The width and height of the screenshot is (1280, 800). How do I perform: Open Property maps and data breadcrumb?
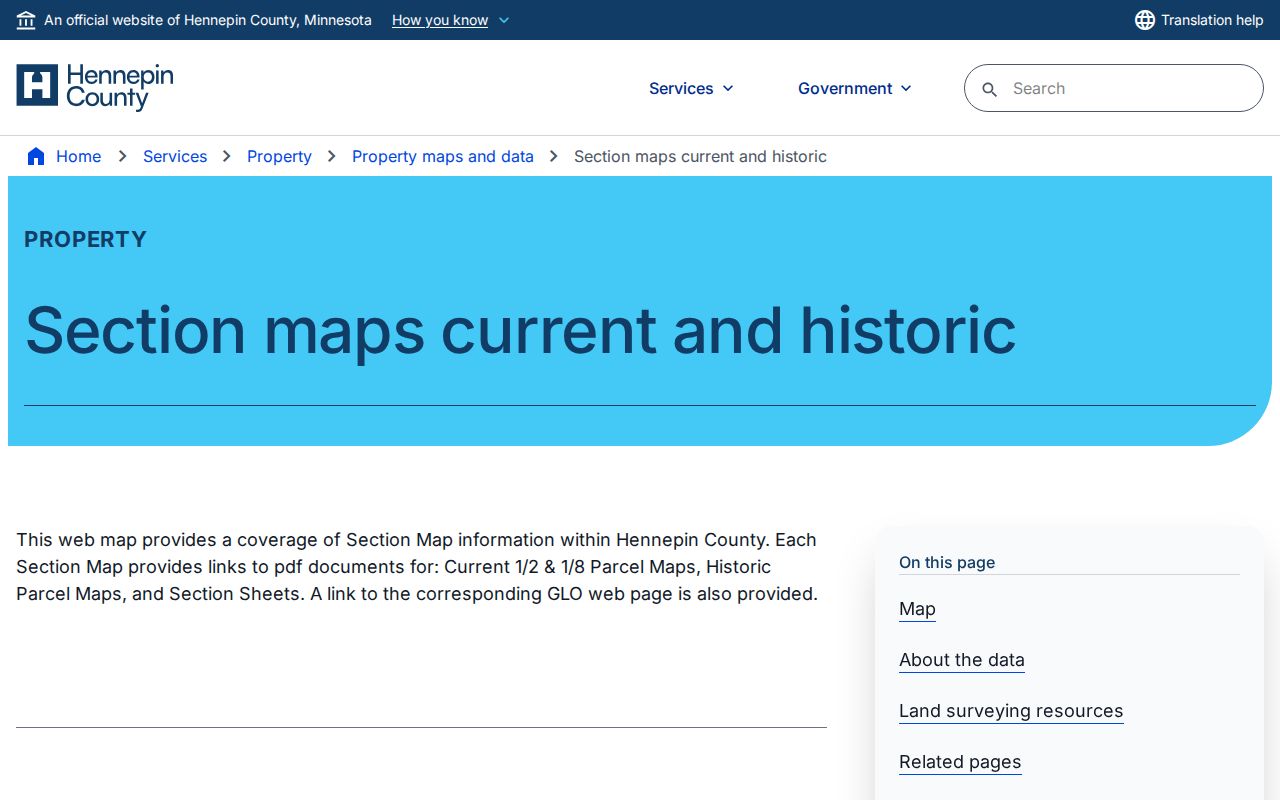(443, 156)
